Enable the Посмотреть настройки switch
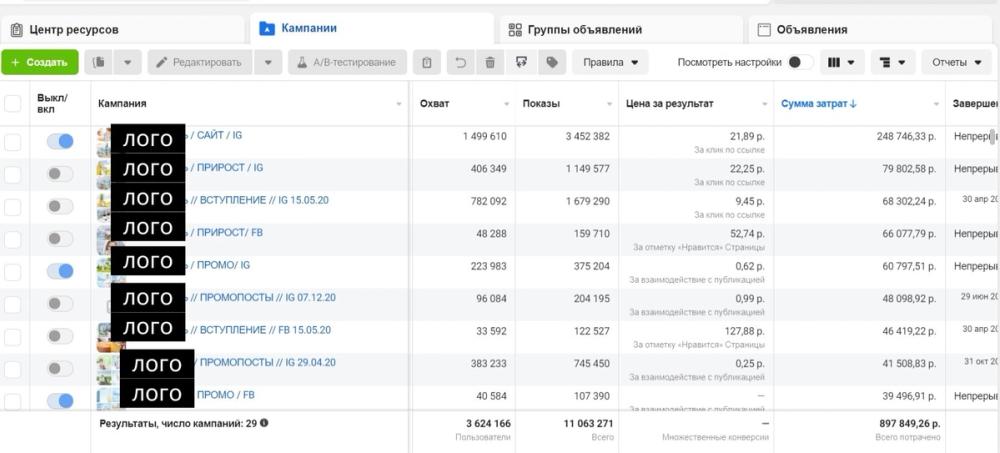Image resolution: width=1000 pixels, height=453 pixels. click(800, 63)
